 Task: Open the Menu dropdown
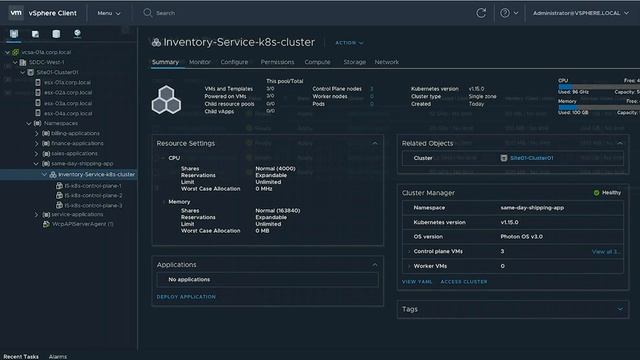pos(109,13)
